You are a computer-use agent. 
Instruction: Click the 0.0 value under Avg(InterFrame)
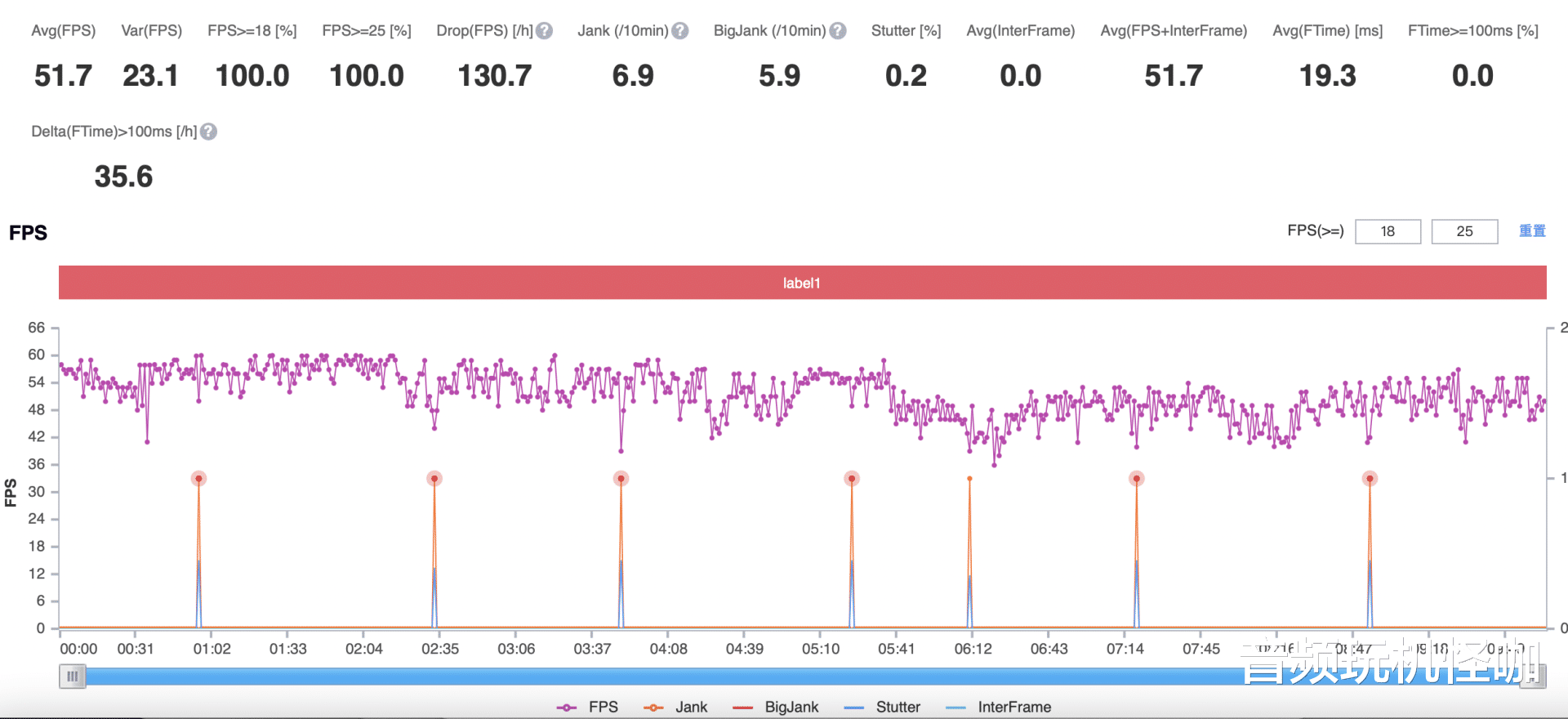coord(1021,76)
